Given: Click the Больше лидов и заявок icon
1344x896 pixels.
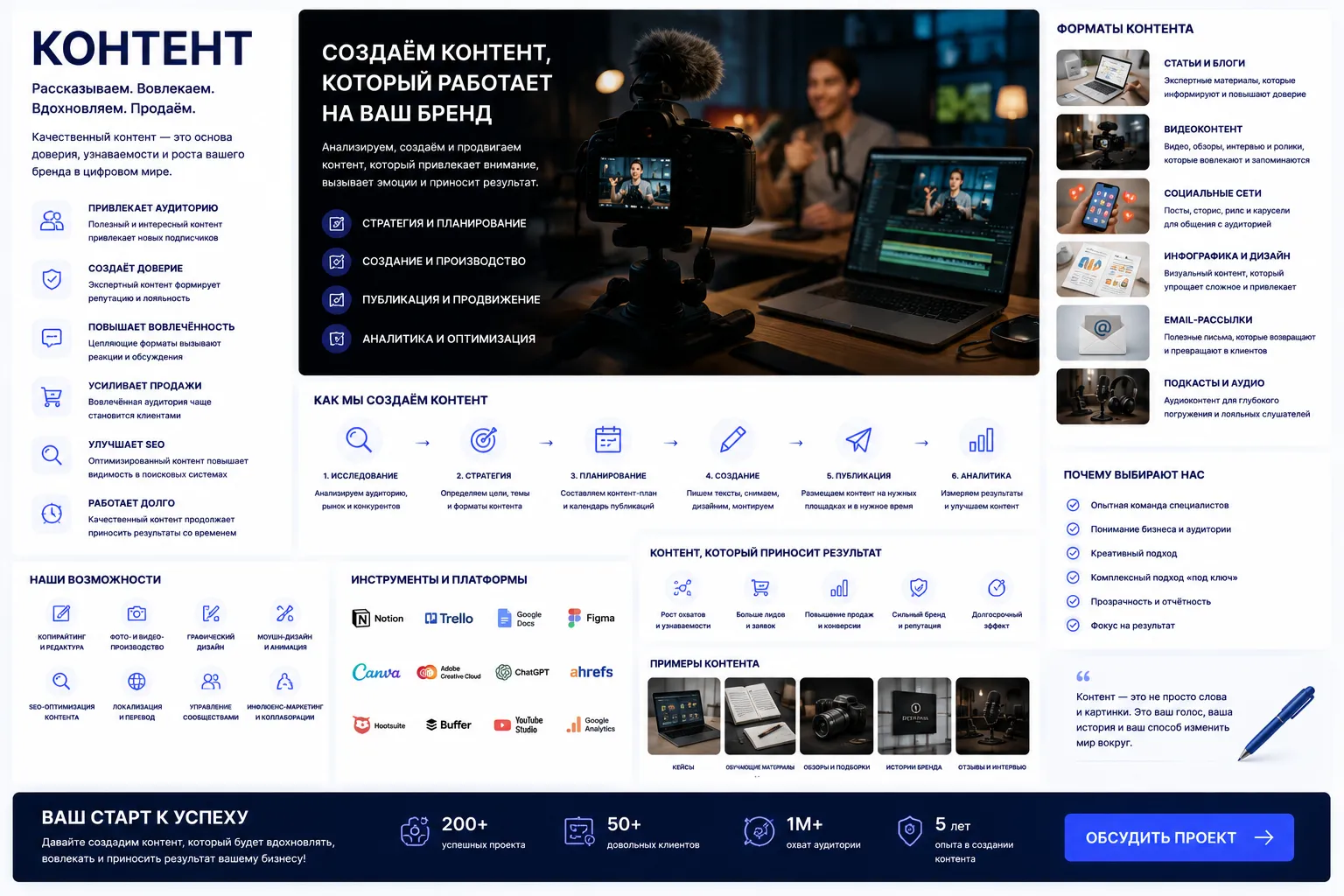Looking at the screenshot, I should click(x=760, y=587).
